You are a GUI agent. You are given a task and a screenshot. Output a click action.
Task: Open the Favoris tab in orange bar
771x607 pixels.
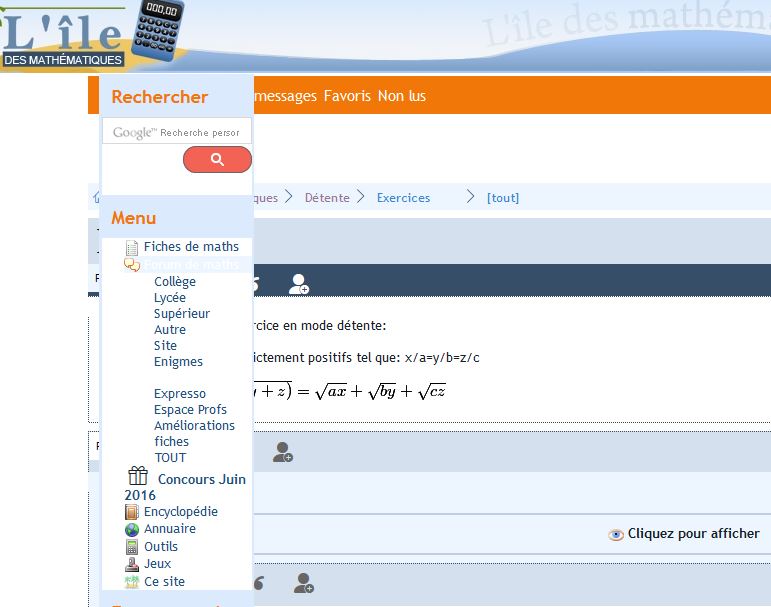348,96
